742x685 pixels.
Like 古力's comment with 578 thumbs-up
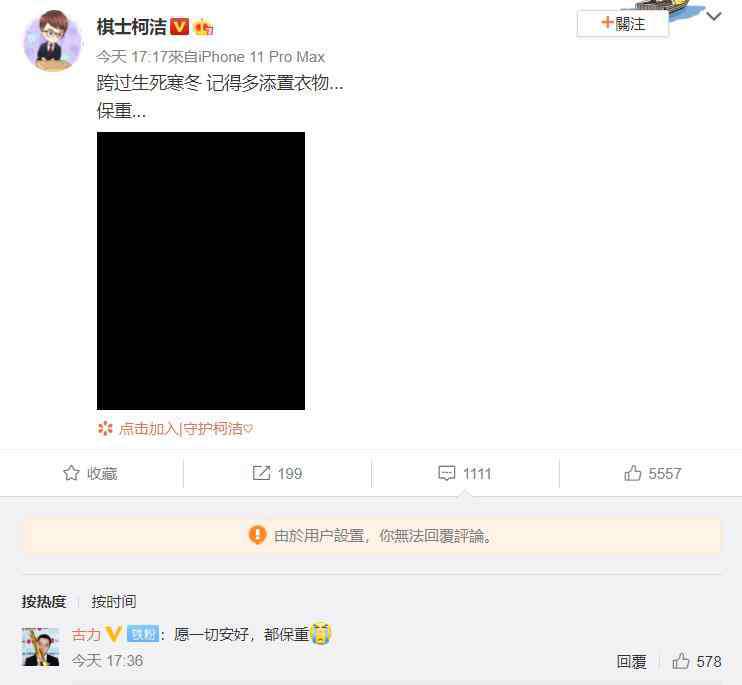click(681, 661)
